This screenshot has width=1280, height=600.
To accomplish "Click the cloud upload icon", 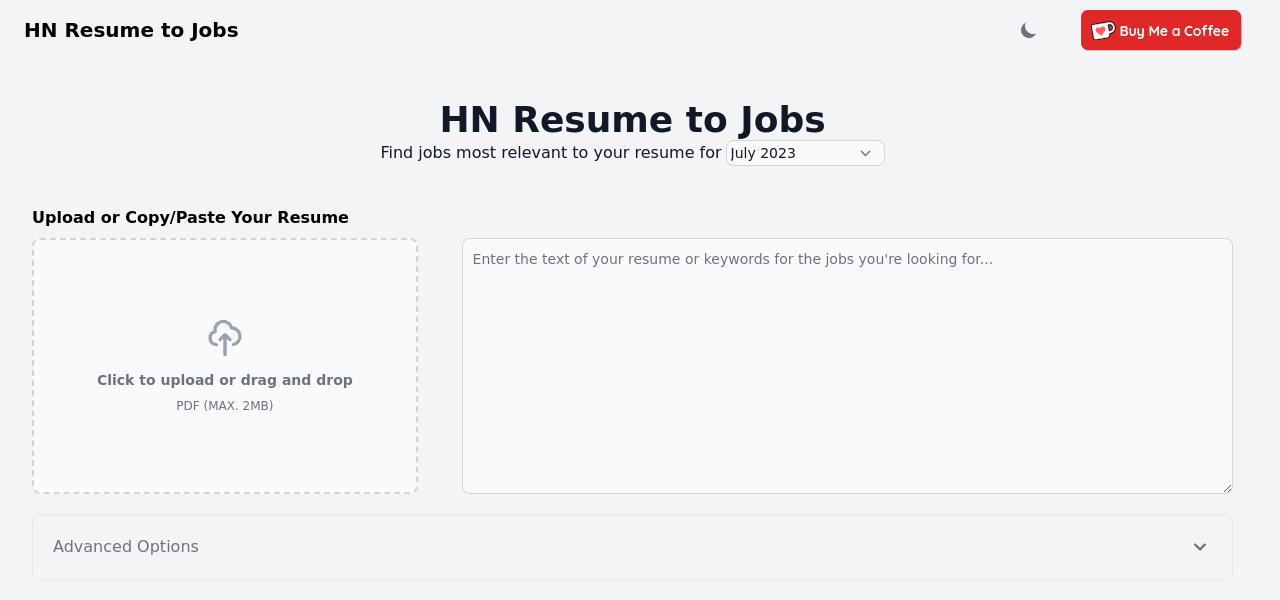I will tap(225, 338).
